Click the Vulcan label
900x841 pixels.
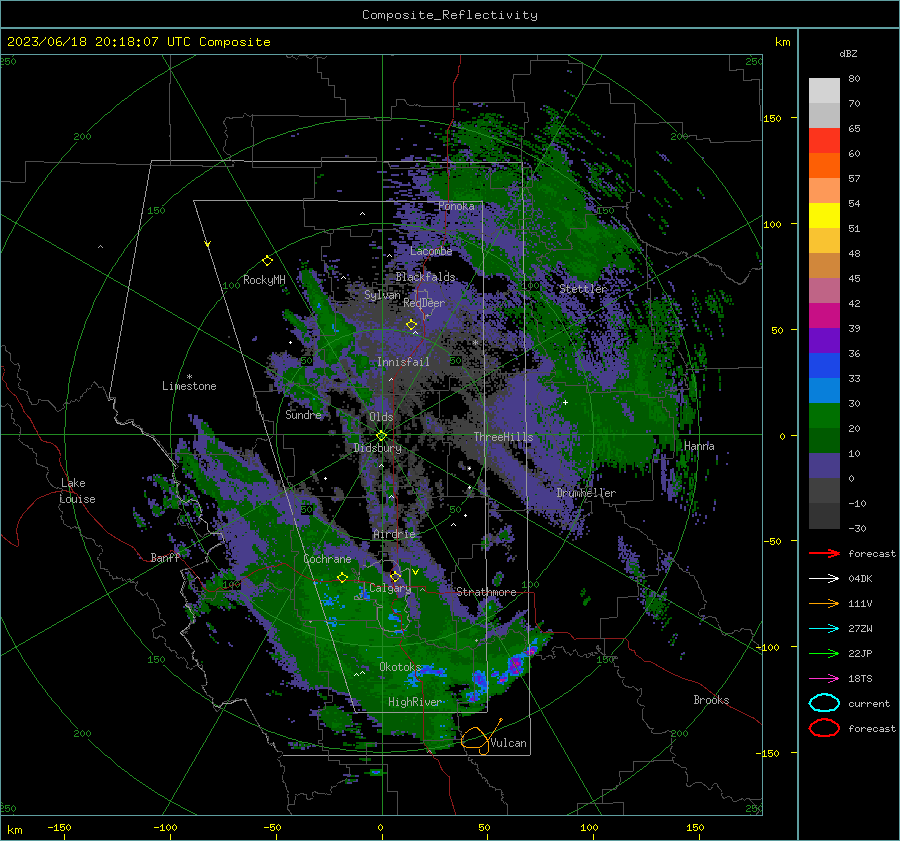click(x=509, y=743)
